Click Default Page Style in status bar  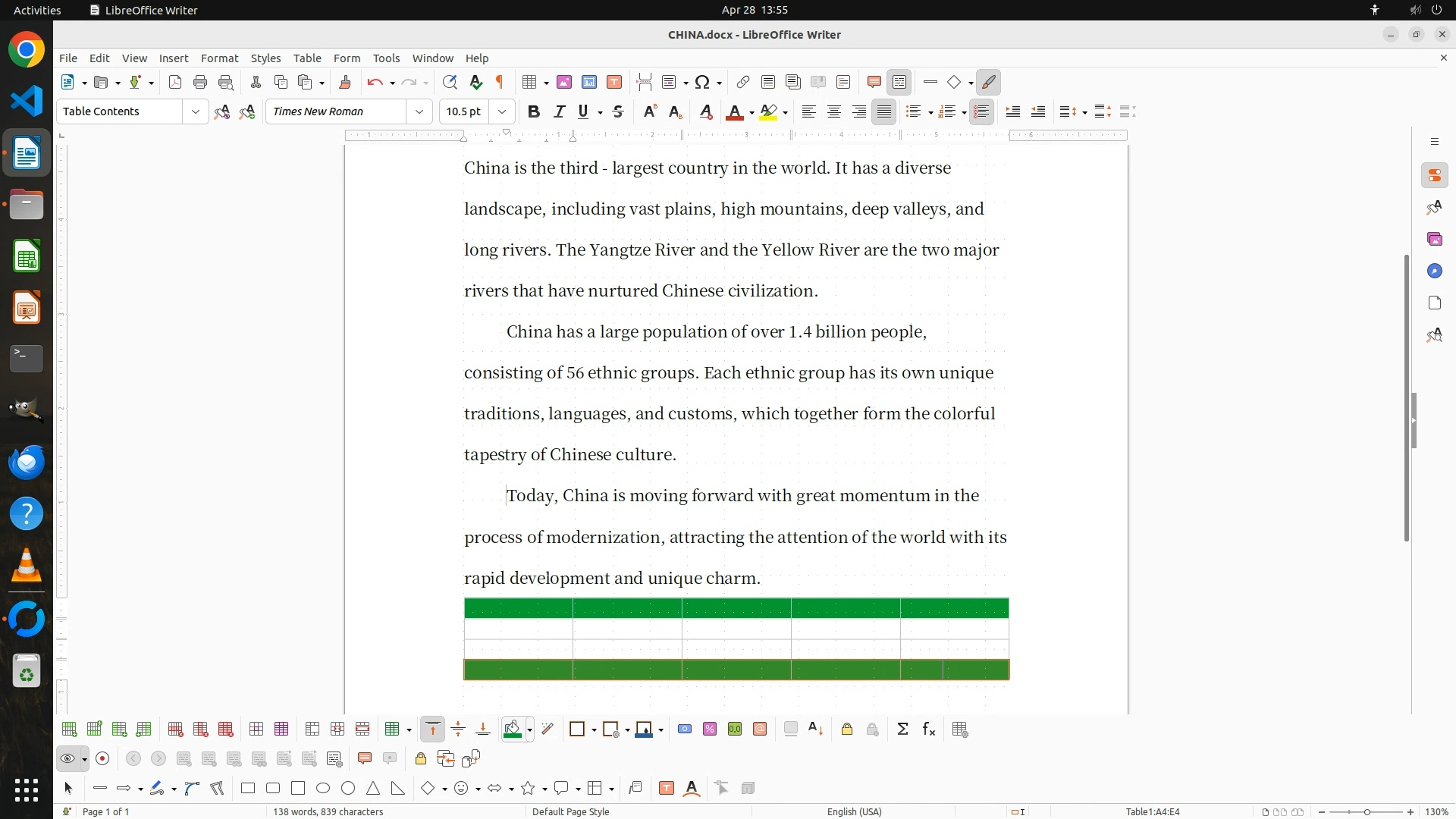tap(570, 811)
